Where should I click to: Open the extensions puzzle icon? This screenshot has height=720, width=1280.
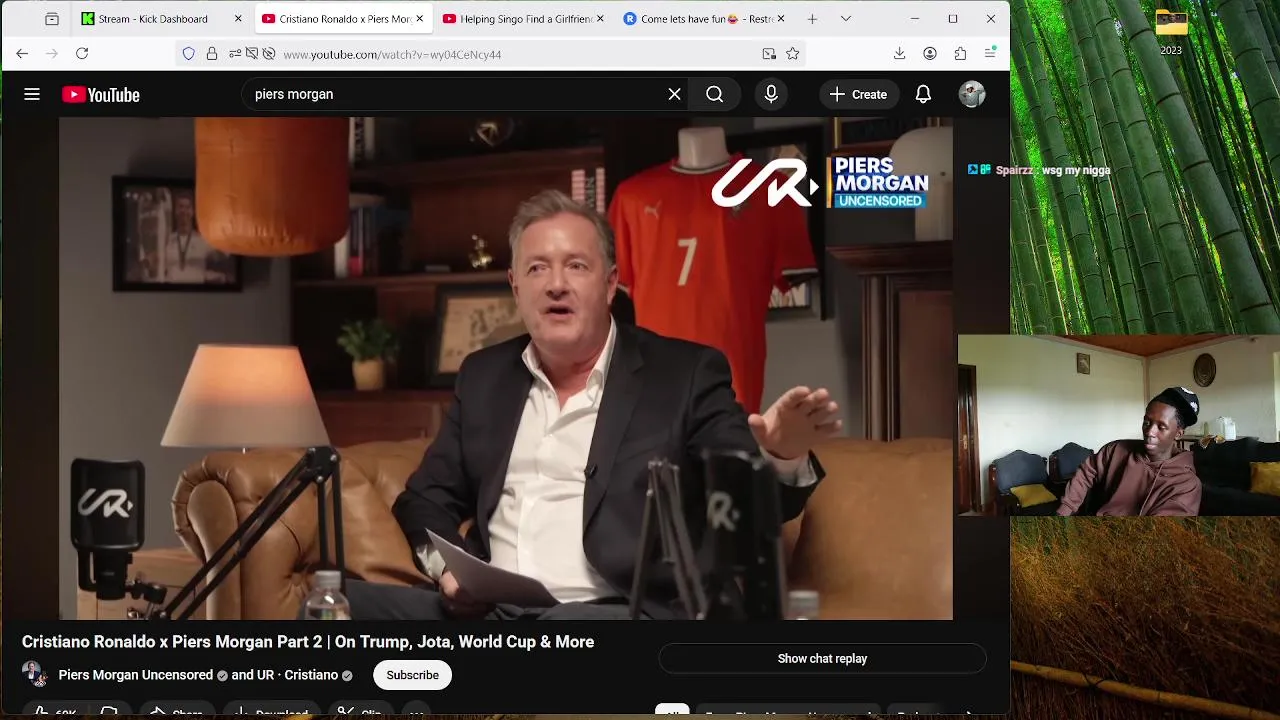point(960,54)
